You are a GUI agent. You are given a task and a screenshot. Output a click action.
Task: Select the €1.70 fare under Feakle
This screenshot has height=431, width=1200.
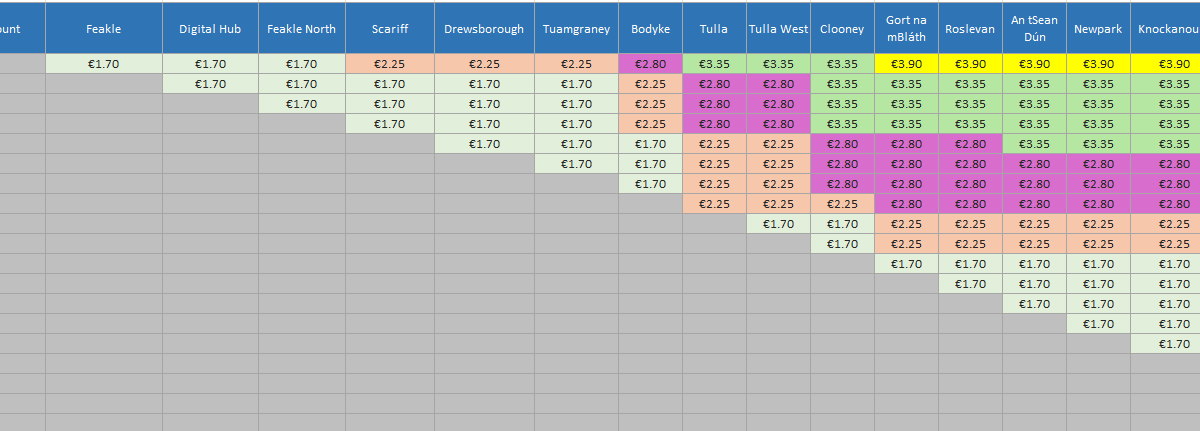(104, 64)
